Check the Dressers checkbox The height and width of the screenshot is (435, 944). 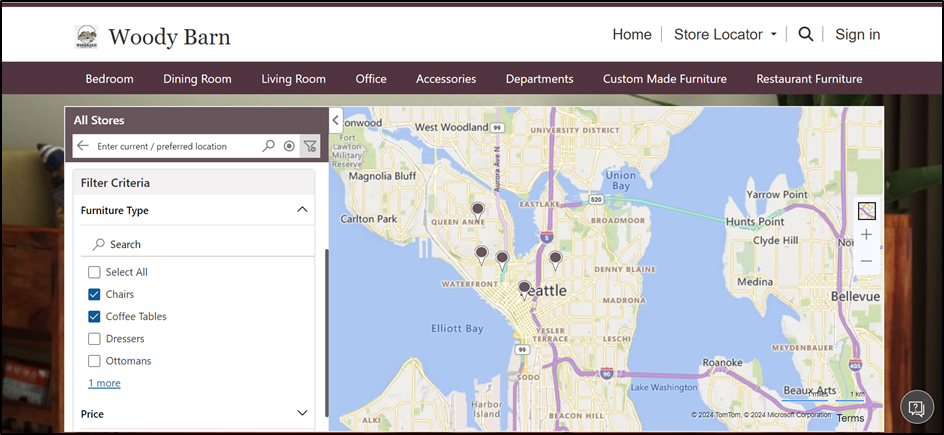tap(95, 339)
